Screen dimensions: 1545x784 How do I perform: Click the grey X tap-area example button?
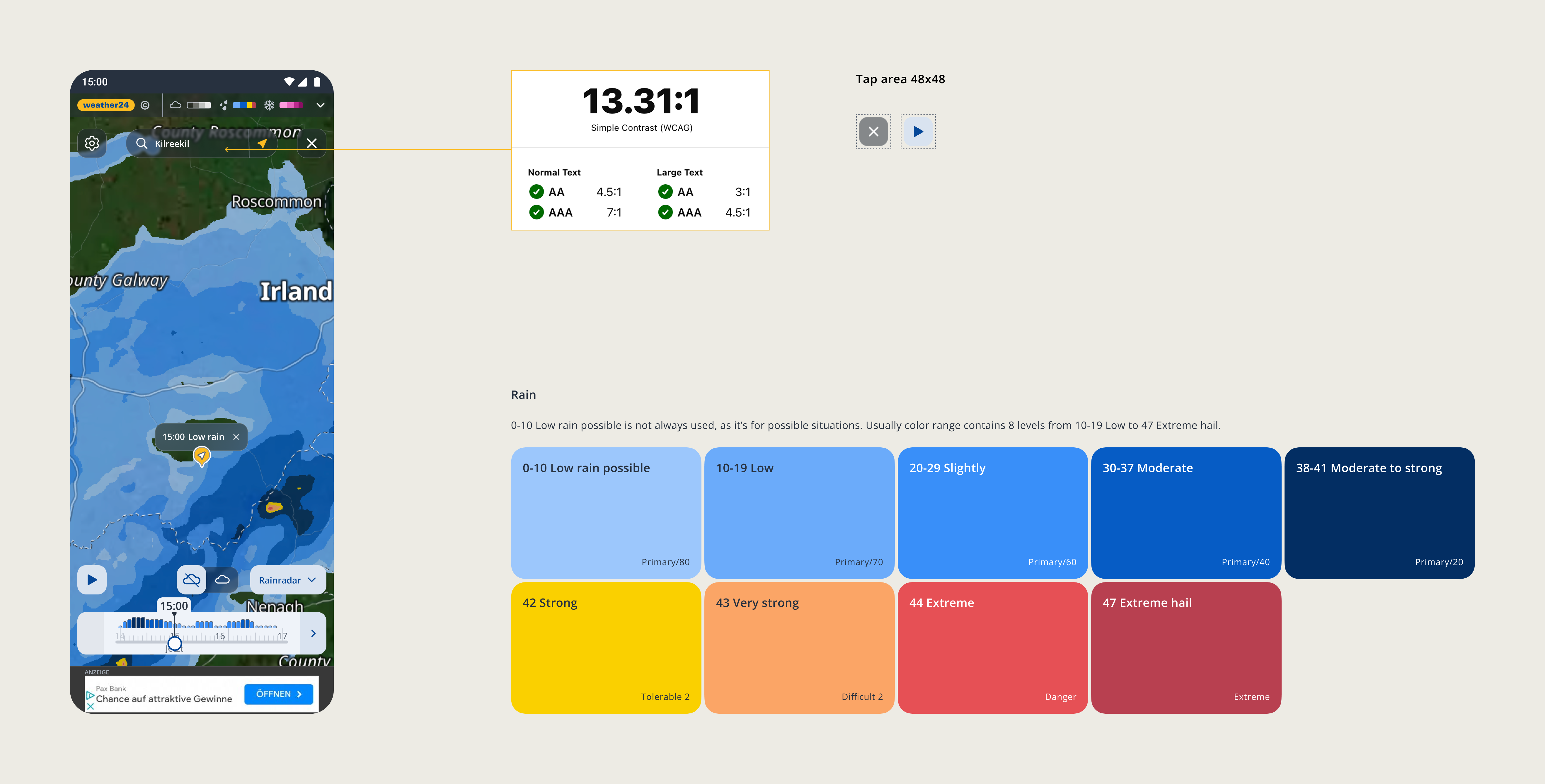point(873,131)
